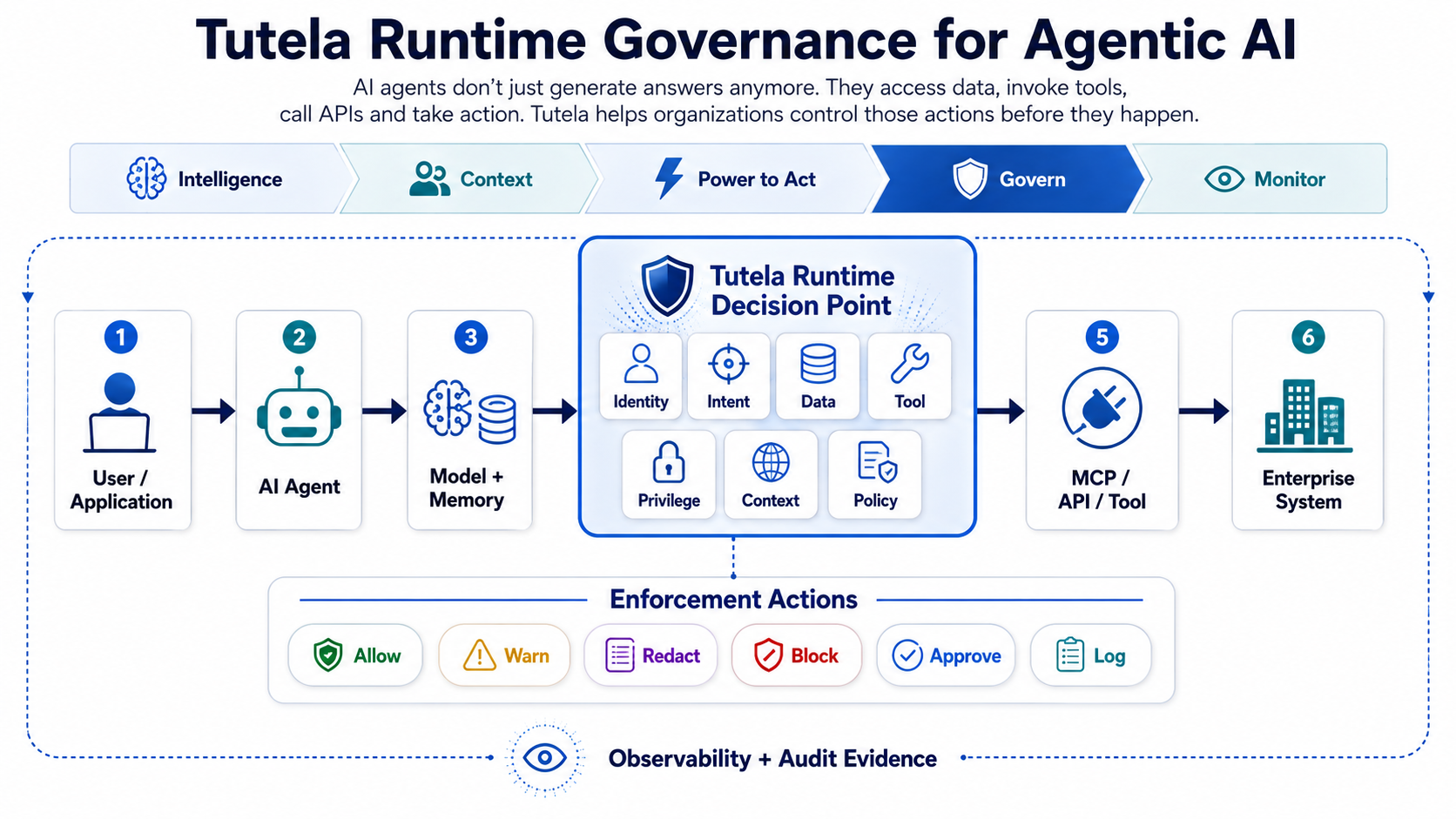Click the red Block shield icon
Viewport: 1456px width, 819px height.
coord(768,655)
